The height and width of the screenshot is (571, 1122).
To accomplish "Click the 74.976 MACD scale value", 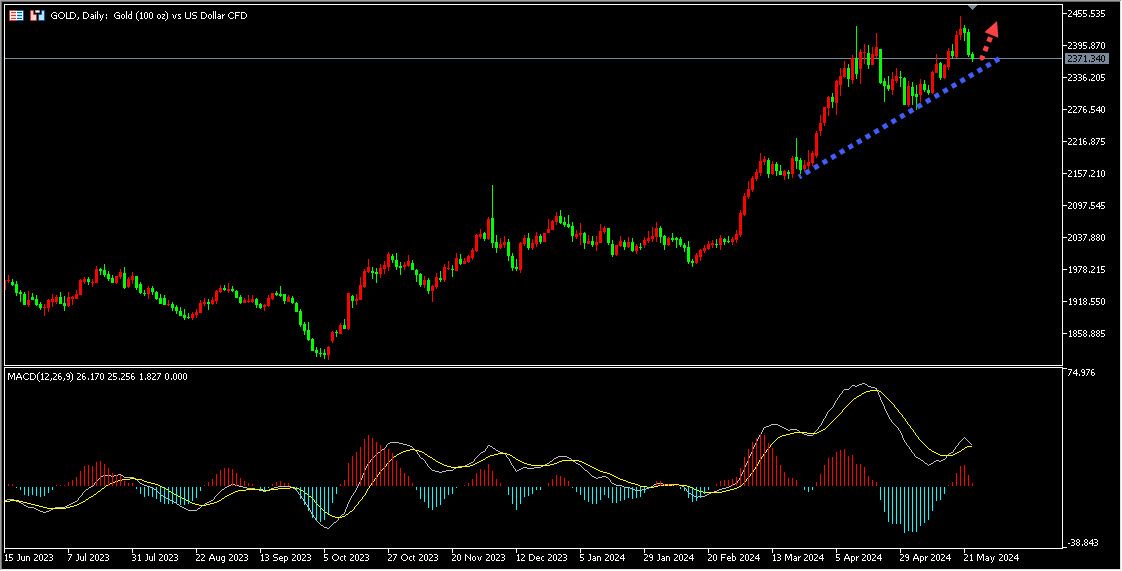I will coord(1083,372).
